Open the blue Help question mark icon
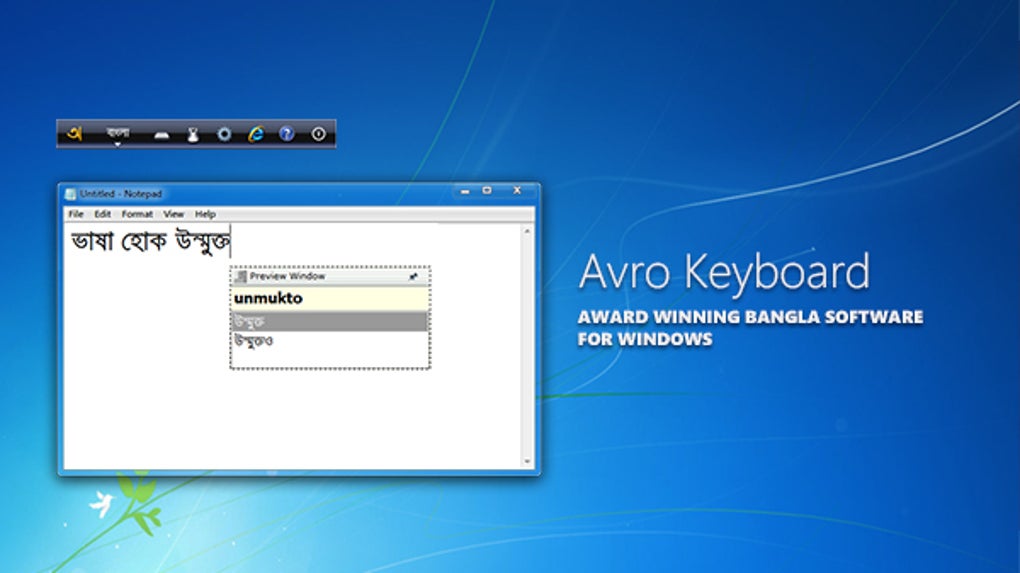 tap(286, 134)
